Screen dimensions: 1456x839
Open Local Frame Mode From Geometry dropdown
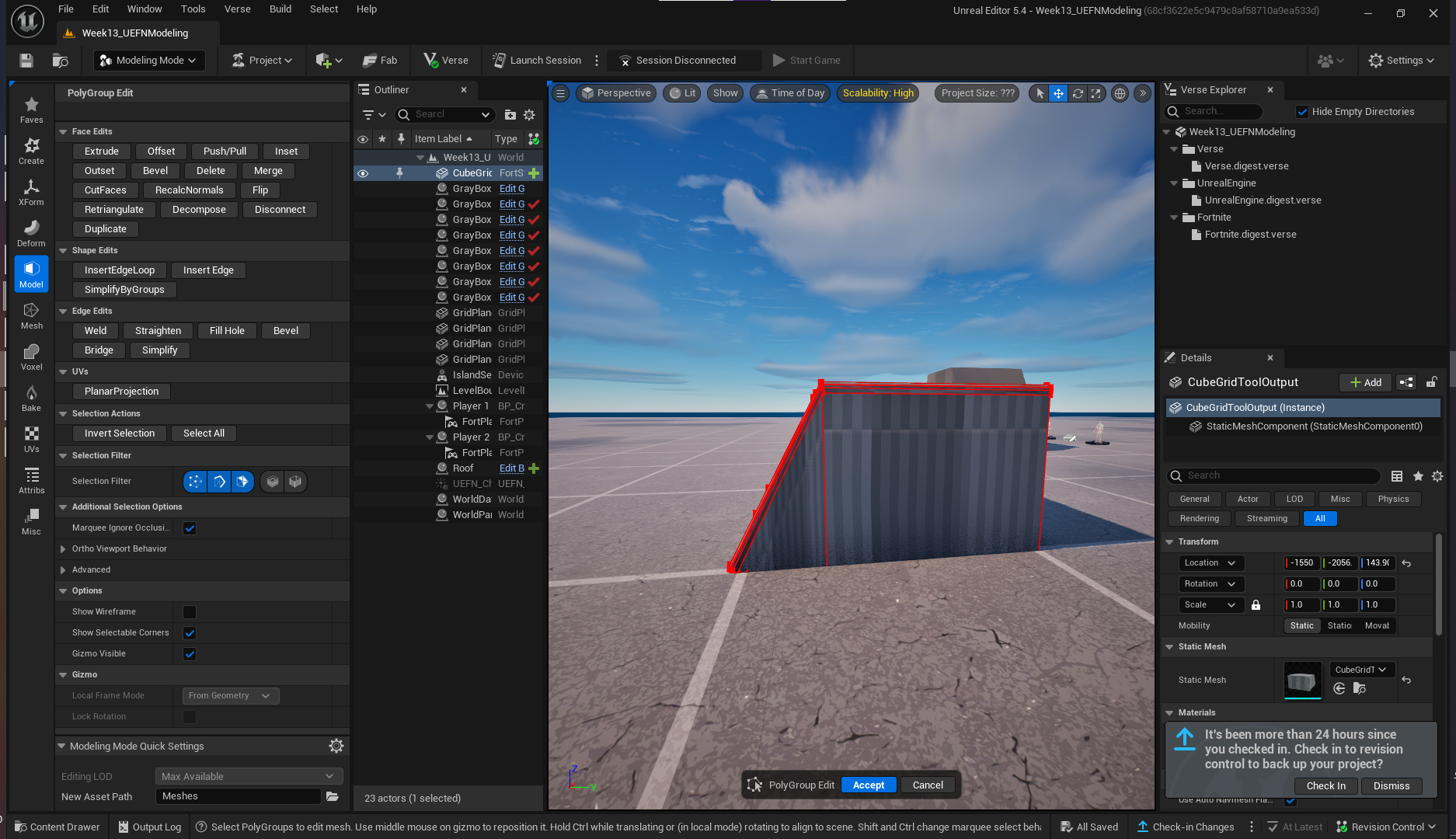point(231,696)
